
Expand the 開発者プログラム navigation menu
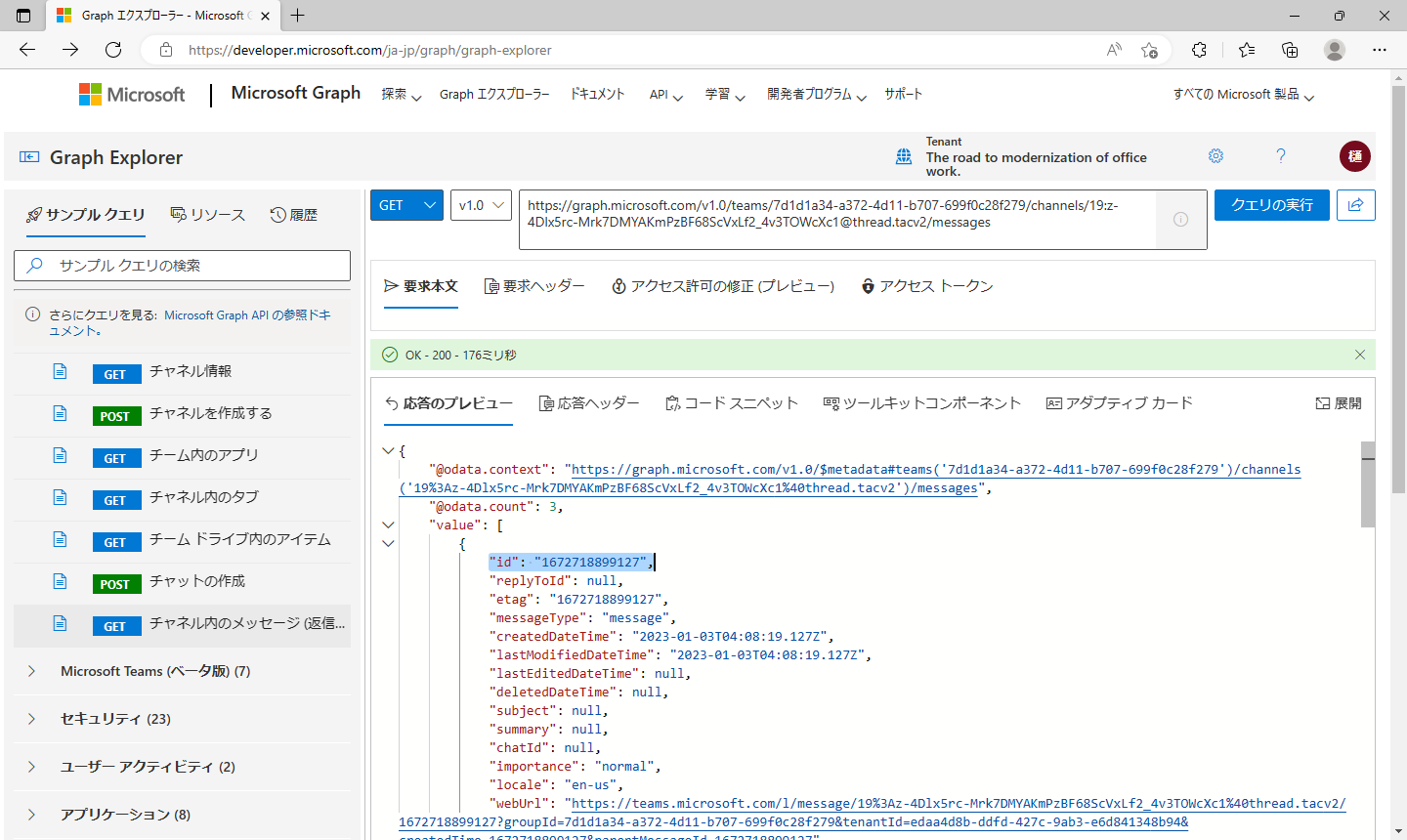(816, 95)
